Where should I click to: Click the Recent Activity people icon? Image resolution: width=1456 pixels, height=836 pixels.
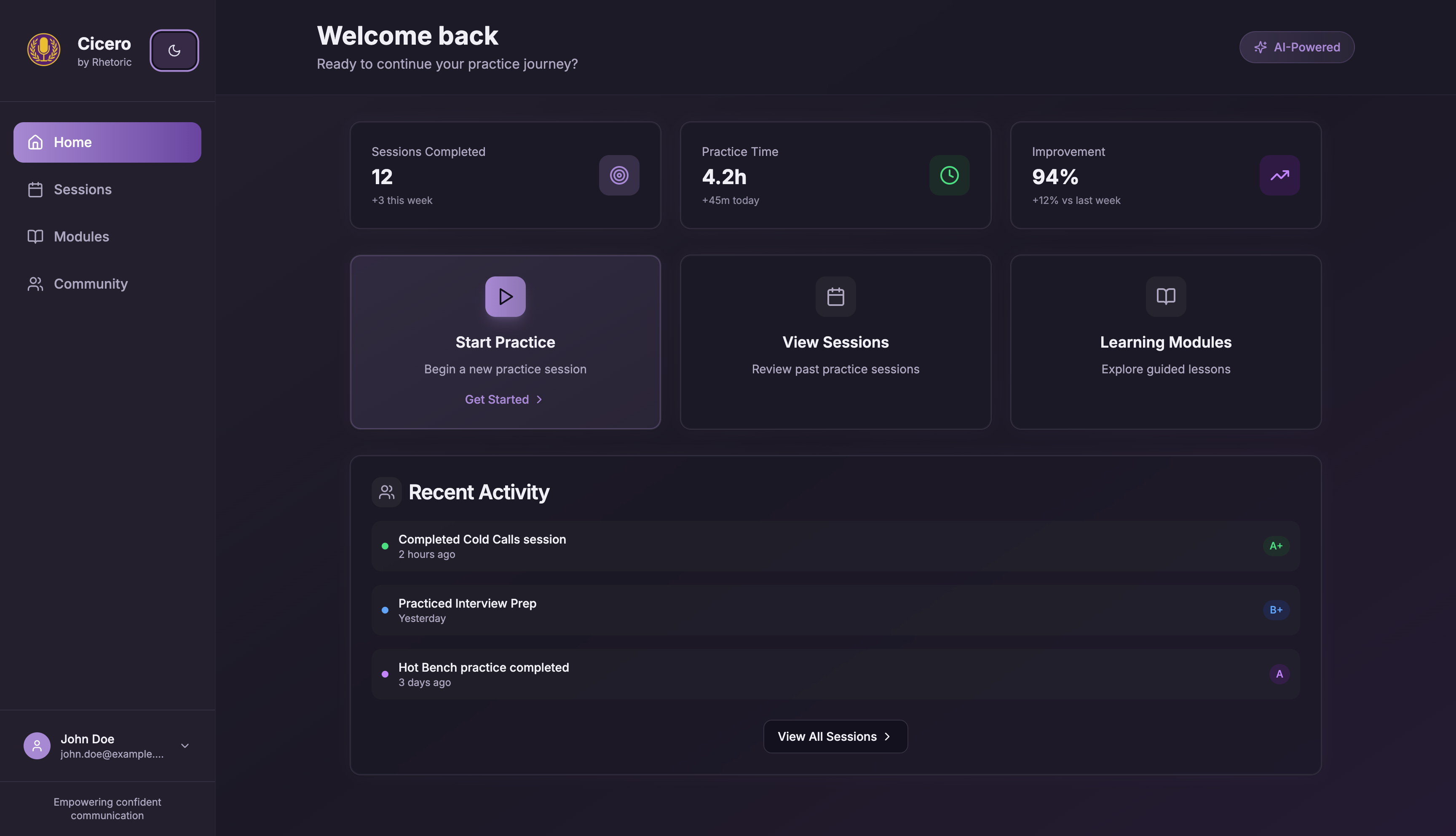click(386, 491)
